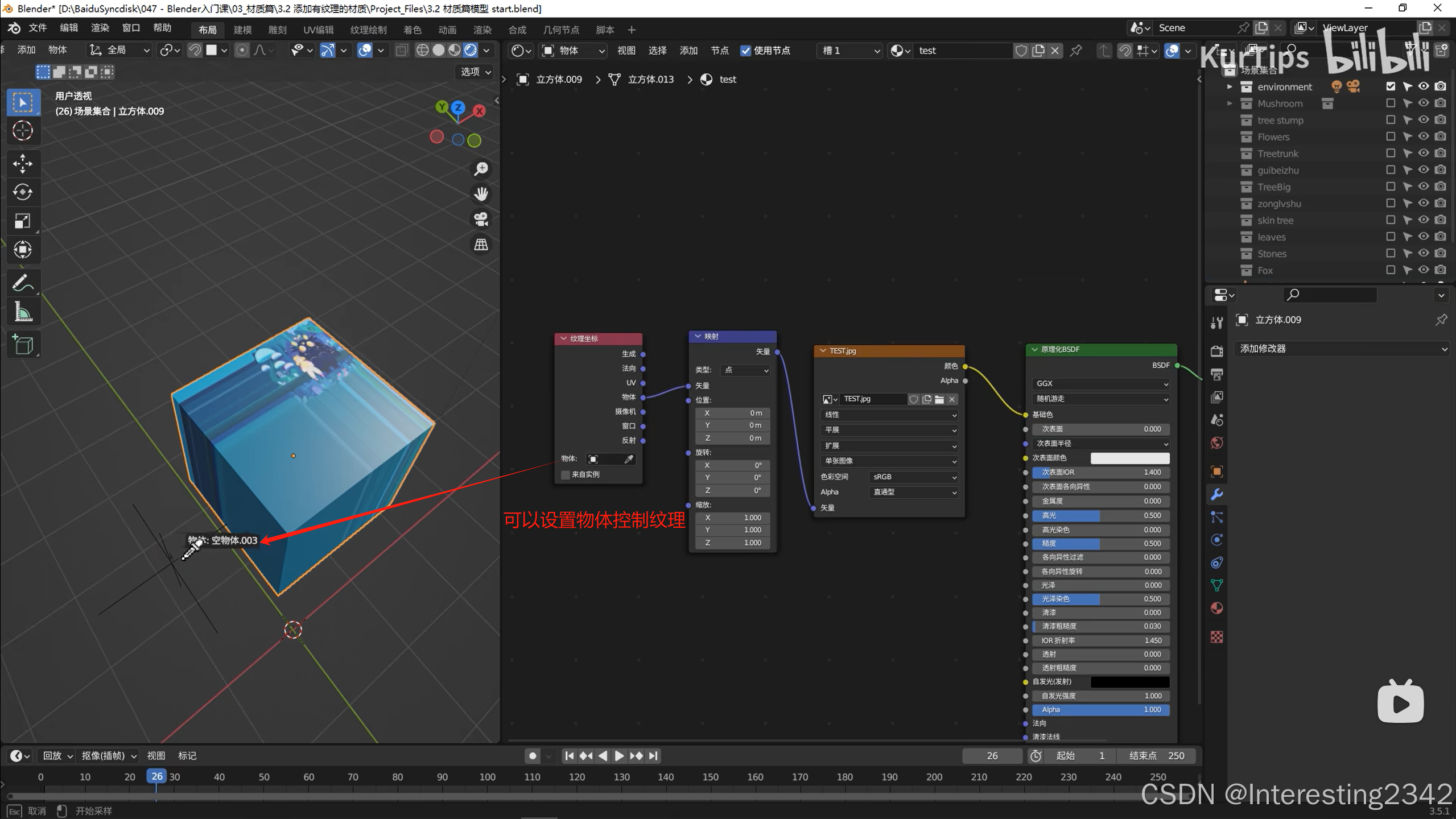The height and width of the screenshot is (819, 1456).
Task: Expand the environment collection
Action: pyautogui.click(x=1230, y=87)
